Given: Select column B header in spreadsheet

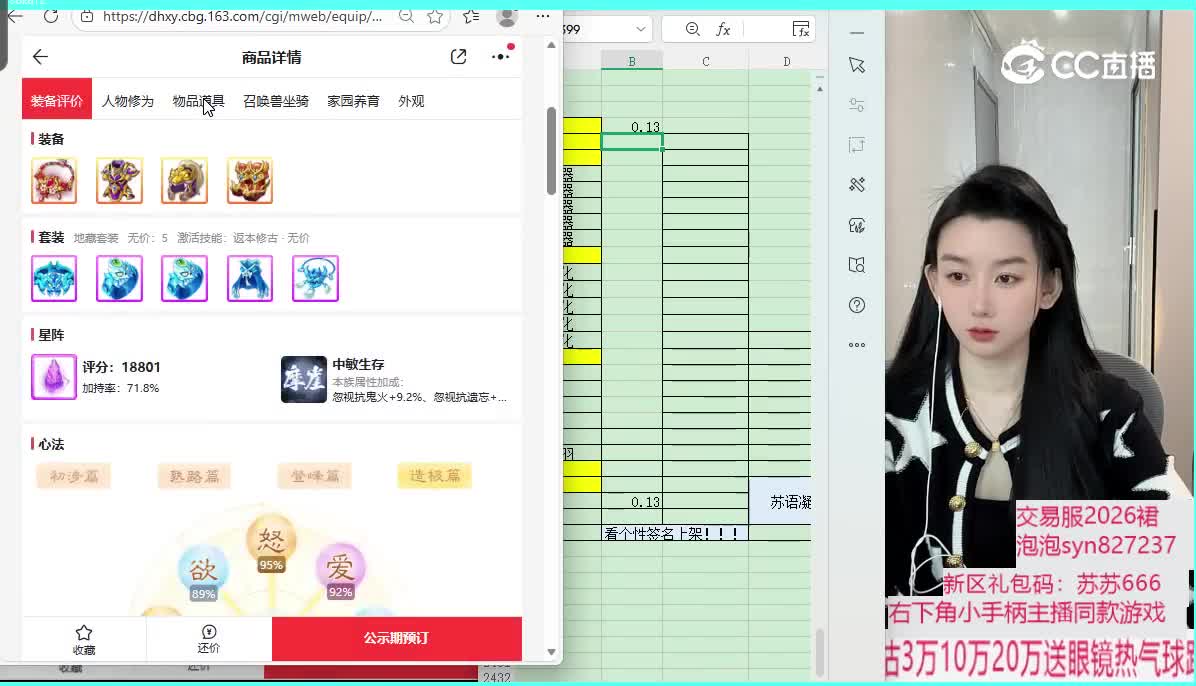Looking at the screenshot, I should coord(632,61).
